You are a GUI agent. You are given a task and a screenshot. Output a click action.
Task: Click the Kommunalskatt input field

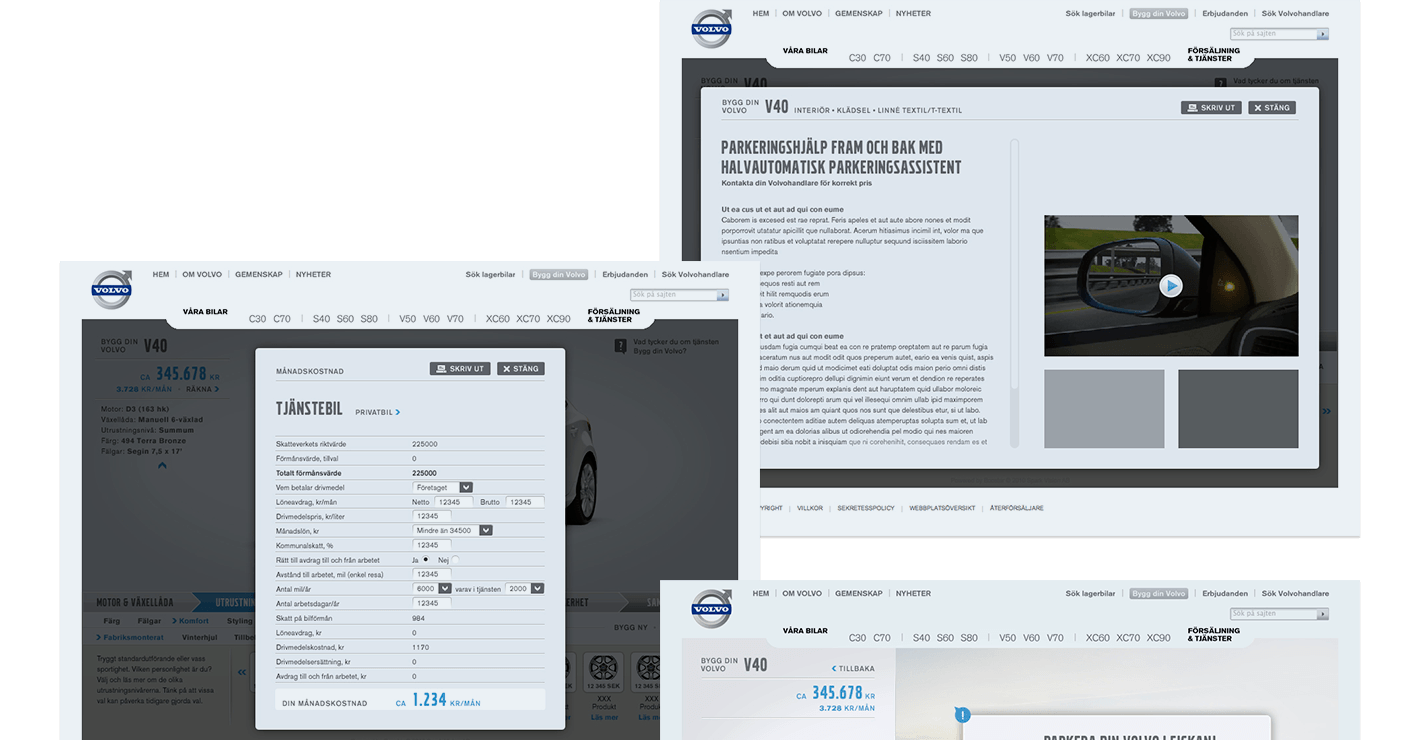[x=432, y=545]
